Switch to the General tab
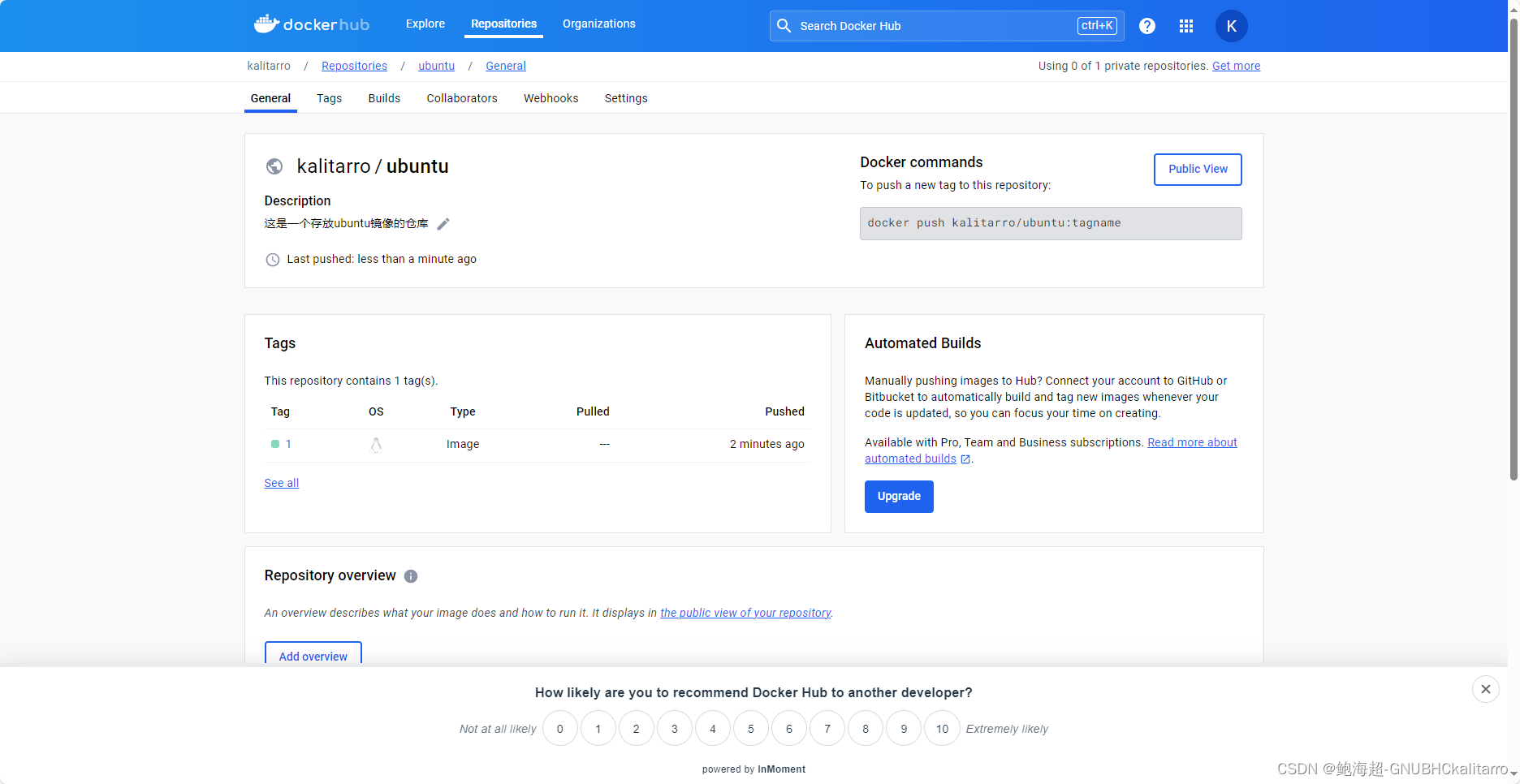Viewport: 1520px width, 784px height. pyautogui.click(x=270, y=98)
